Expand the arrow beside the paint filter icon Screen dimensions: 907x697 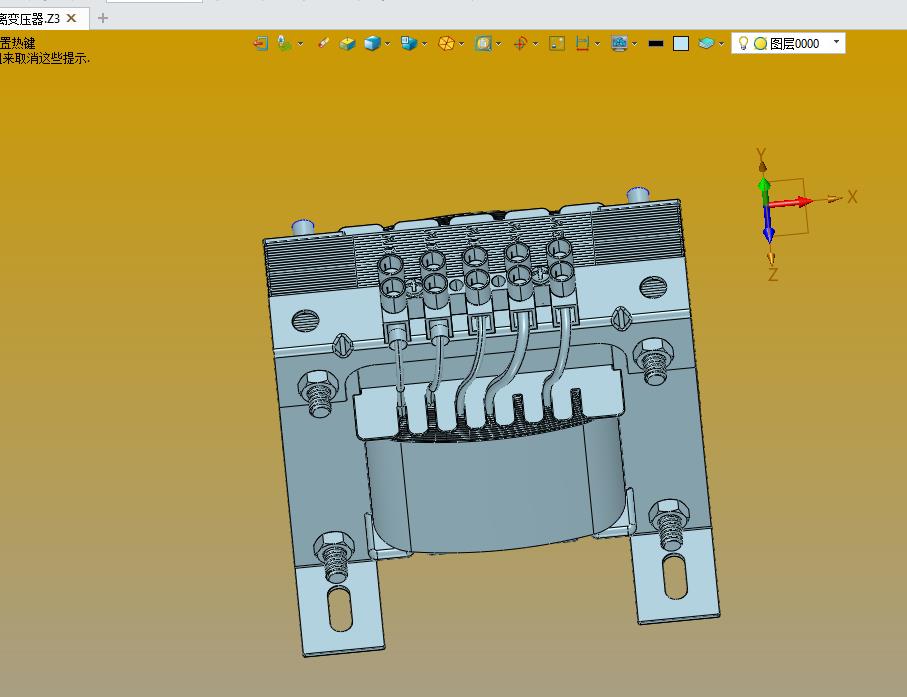pyautogui.click(x=300, y=44)
